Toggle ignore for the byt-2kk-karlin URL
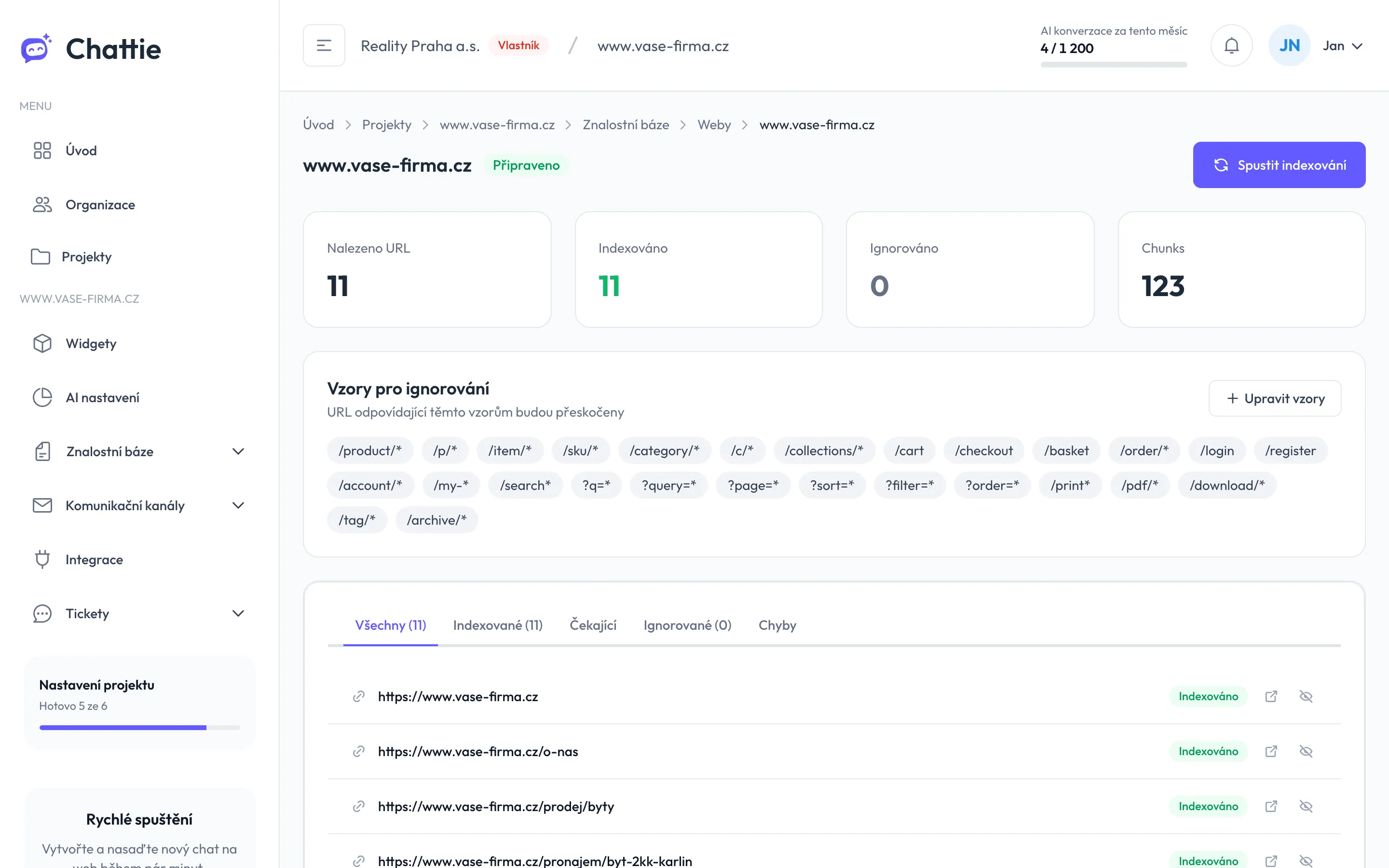This screenshot has height=868, width=1389. click(x=1306, y=861)
